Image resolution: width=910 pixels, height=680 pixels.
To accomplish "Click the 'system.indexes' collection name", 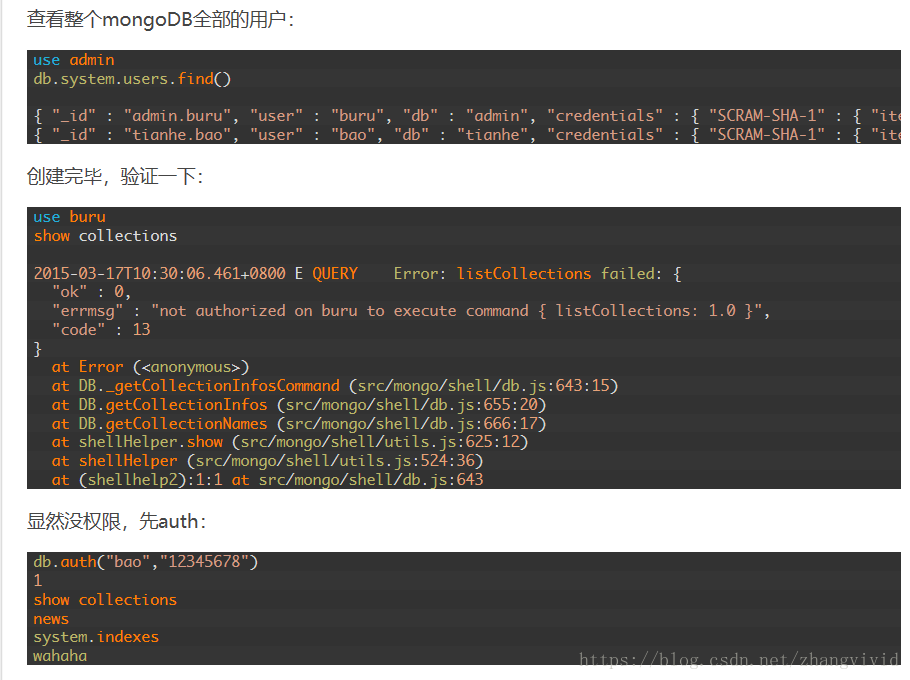I will point(96,637).
